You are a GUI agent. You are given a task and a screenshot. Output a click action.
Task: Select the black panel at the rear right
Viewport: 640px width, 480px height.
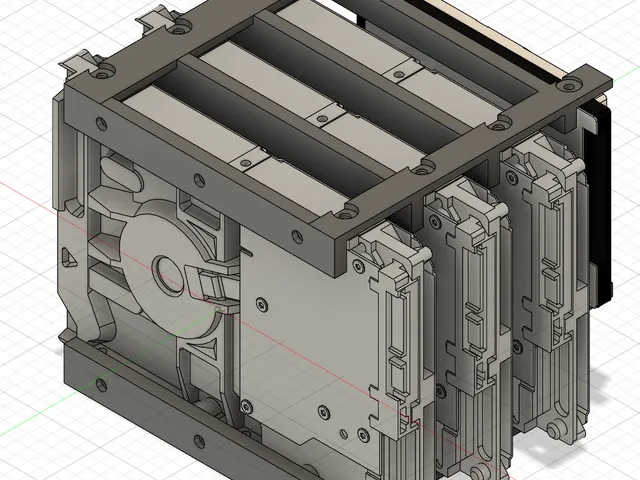tap(598, 204)
